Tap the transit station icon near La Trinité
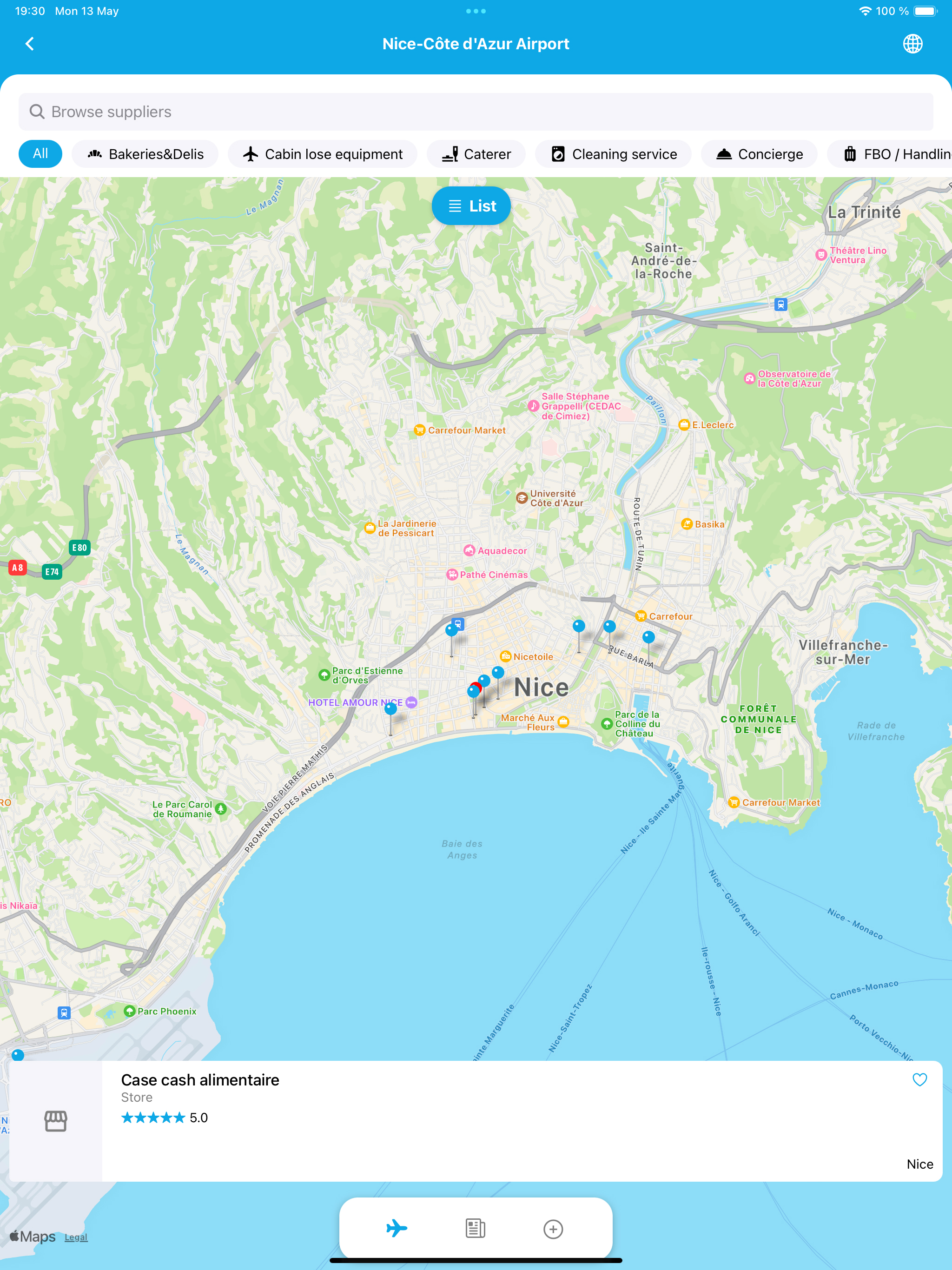This screenshot has width=952, height=1270. point(780,304)
